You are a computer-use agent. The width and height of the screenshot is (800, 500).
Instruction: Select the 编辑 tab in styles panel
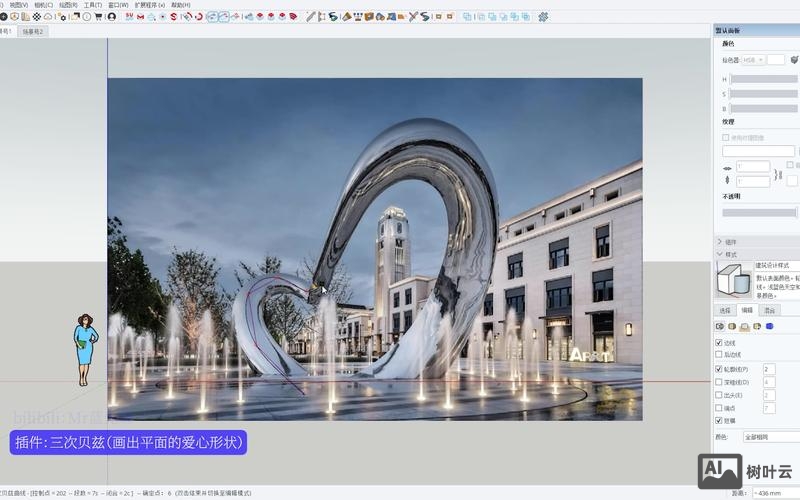coord(747,310)
